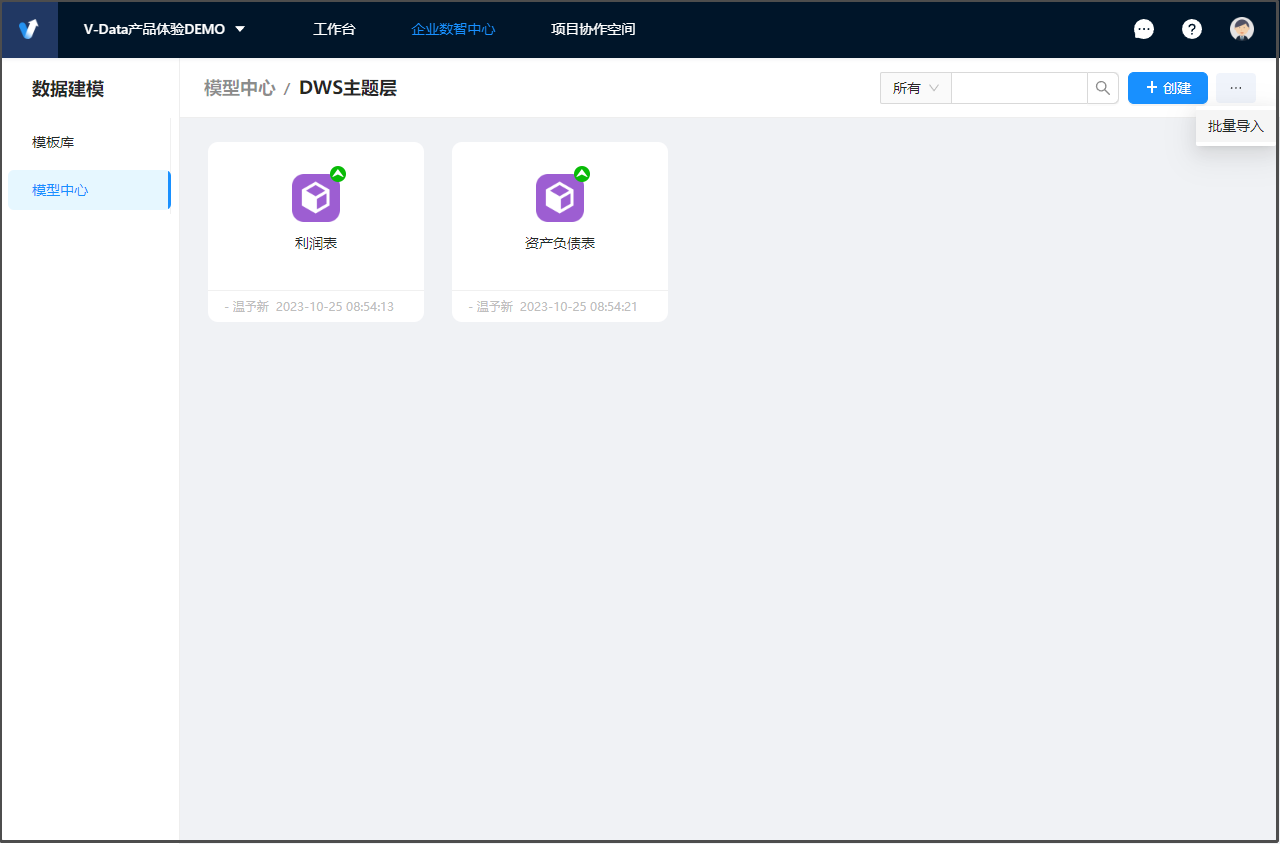The image size is (1280, 844).
Task: Go to 项目协作空间 in top navigation
Action: pyautogui.click(x=593, y=30)
